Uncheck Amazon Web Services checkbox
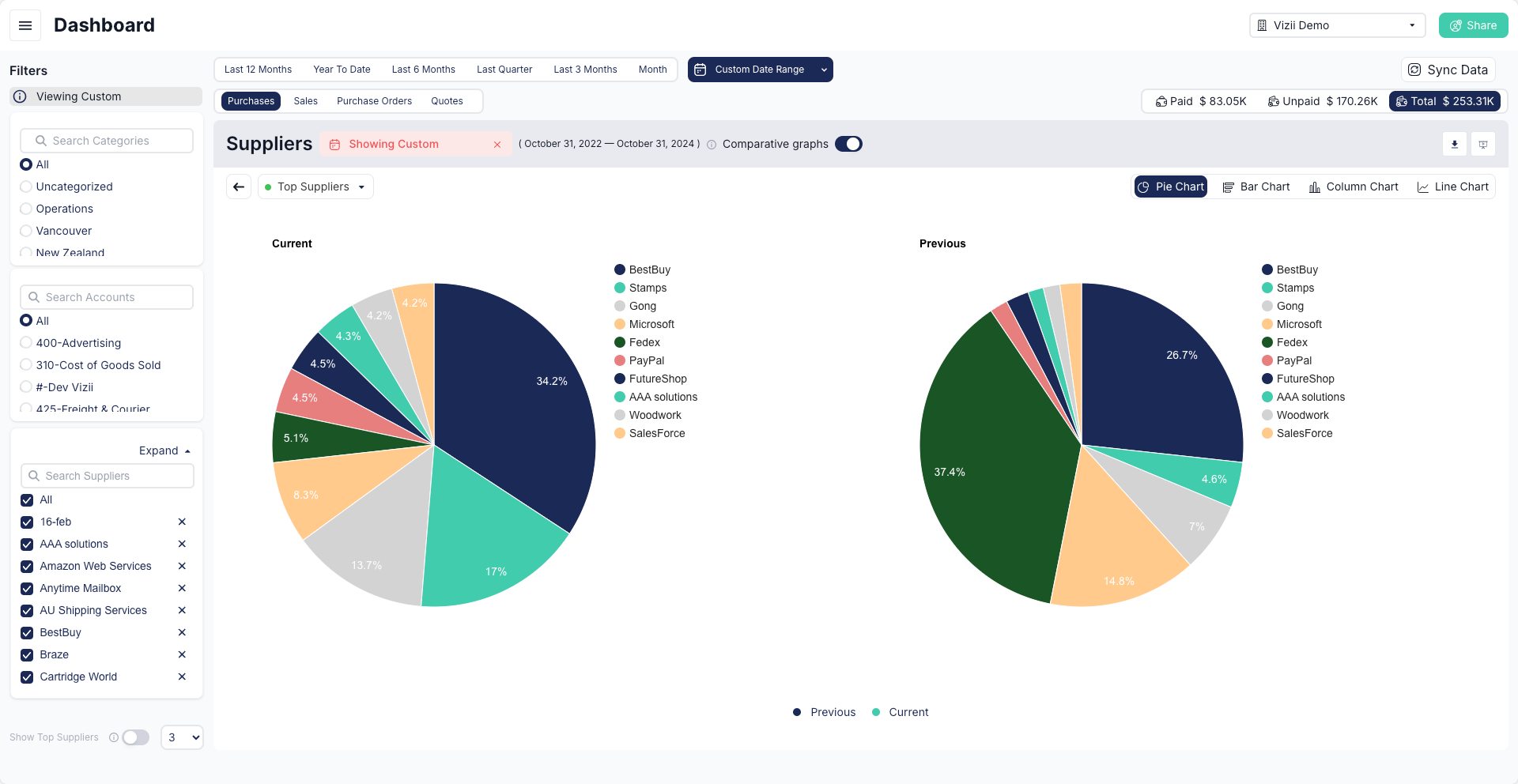This screenshot has height=784, width=1518. [x=27, y=567]
